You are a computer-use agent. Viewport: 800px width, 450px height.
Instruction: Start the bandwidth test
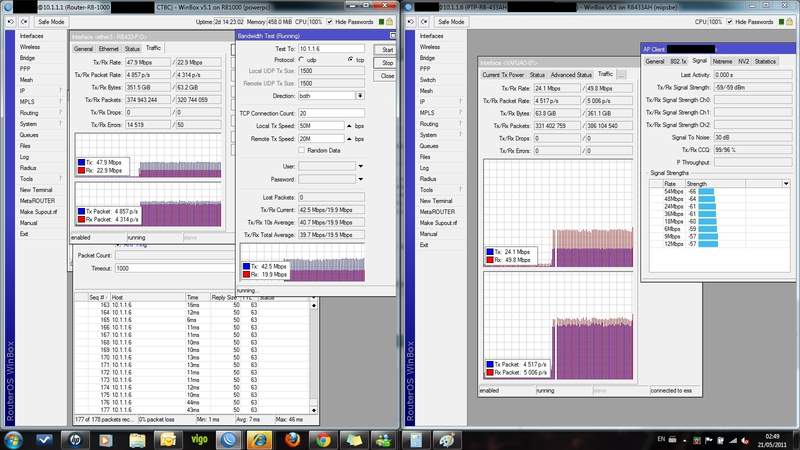[387, 49]
